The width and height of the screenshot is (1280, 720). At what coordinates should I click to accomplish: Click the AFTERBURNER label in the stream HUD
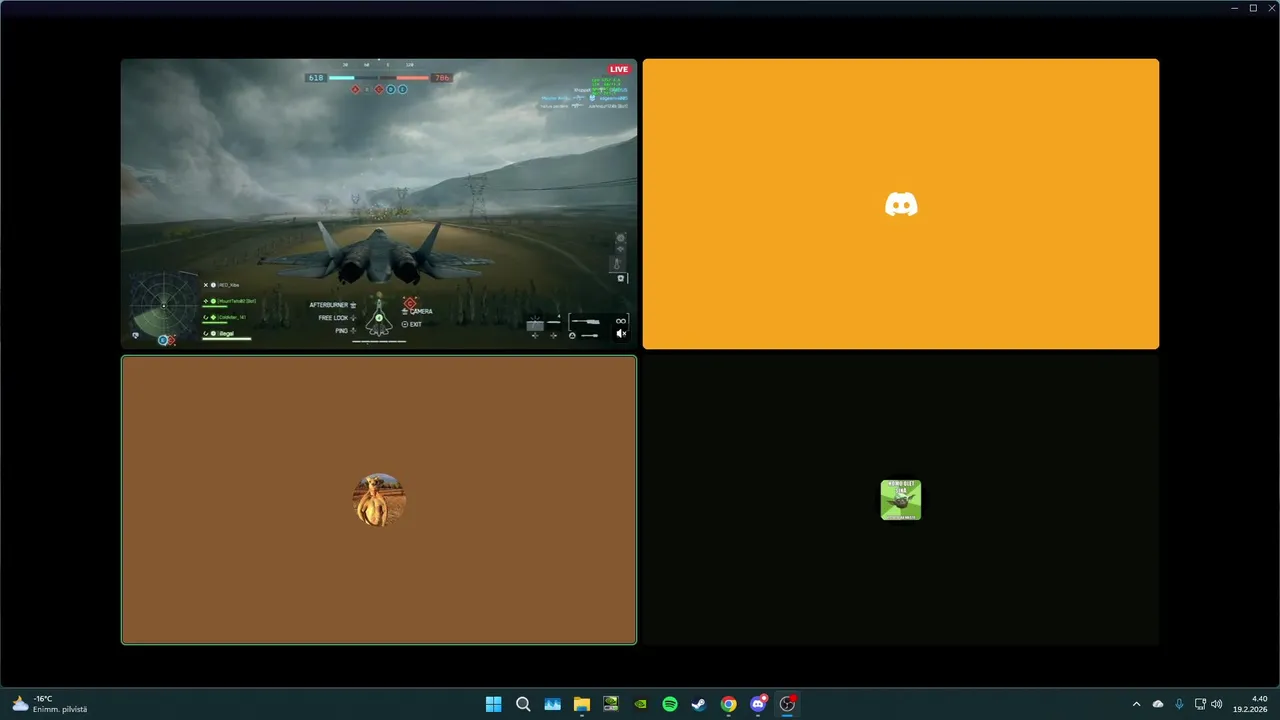329,305
